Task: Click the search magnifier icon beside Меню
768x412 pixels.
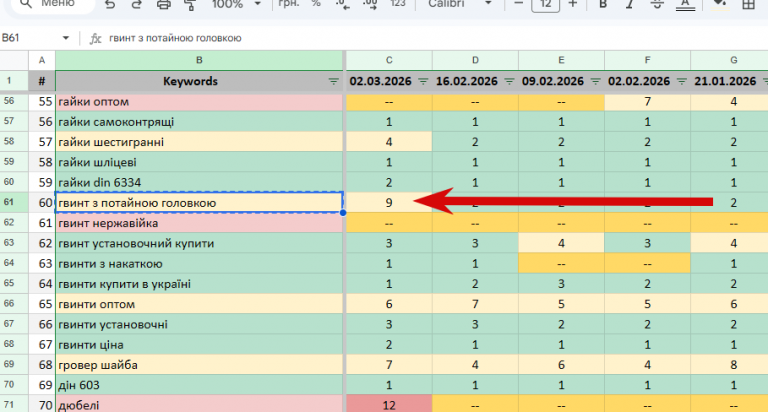Action: 26,4
